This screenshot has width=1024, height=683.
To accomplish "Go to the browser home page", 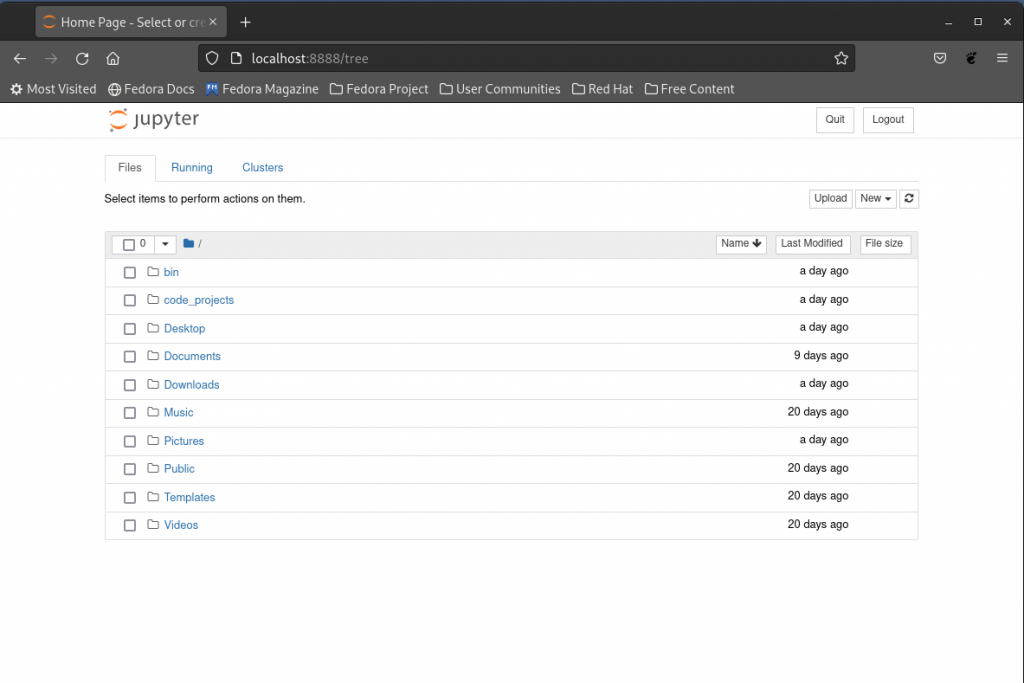I will point(113,58).
